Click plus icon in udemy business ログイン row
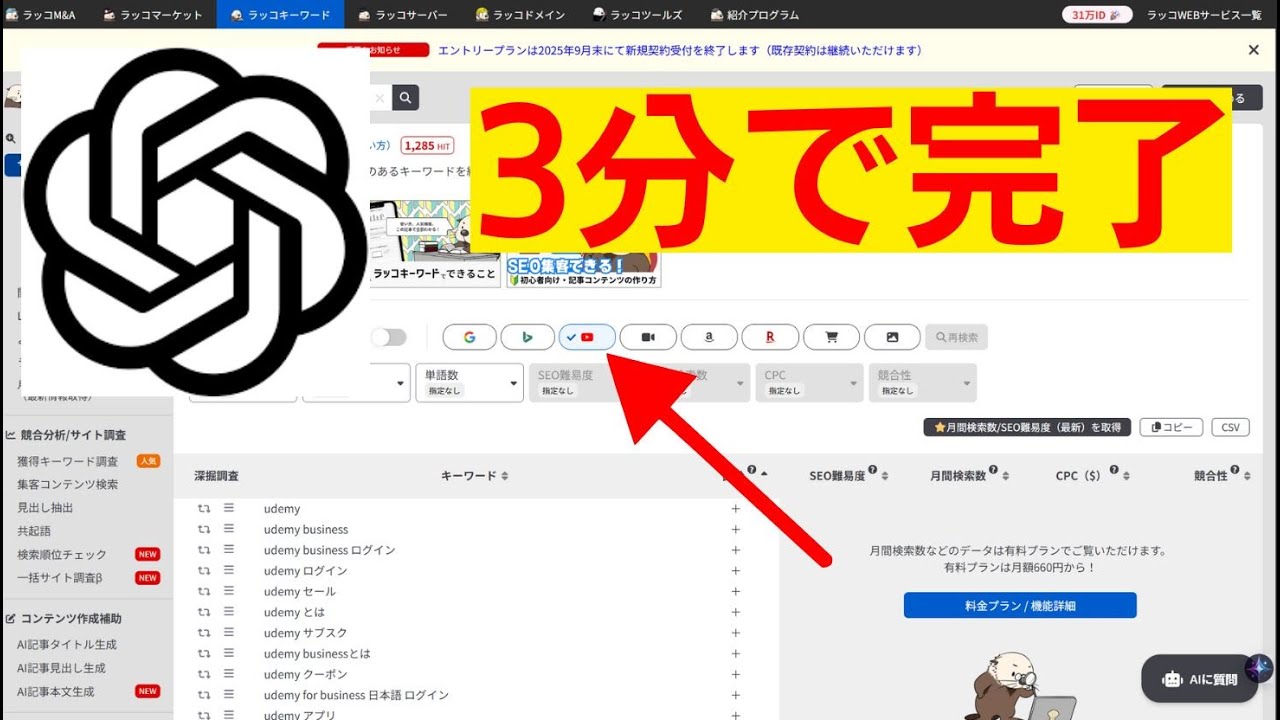This screenshot has width=1280, height=720. coord(736,550)
